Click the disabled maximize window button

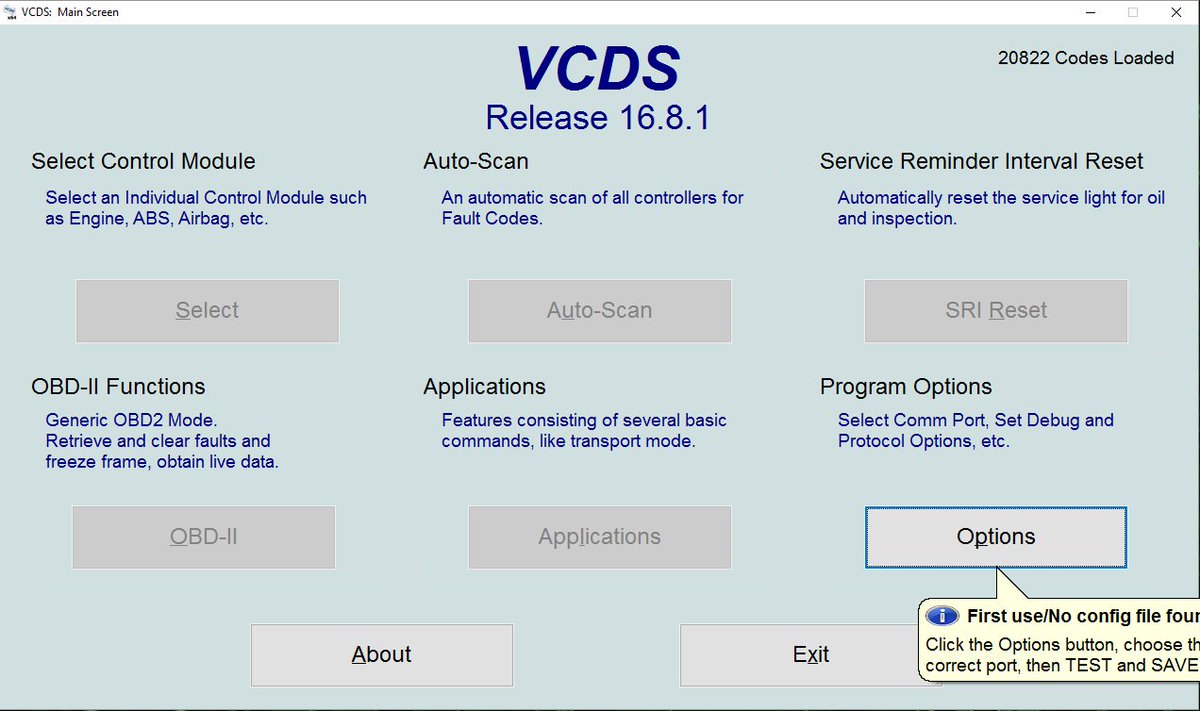click(1133, 12)
